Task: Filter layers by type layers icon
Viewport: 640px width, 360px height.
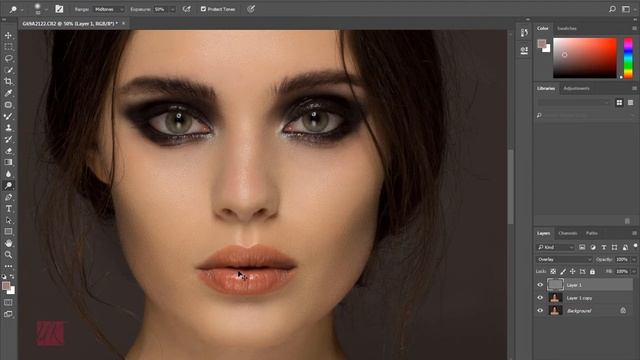Action: tap(604, 247)
